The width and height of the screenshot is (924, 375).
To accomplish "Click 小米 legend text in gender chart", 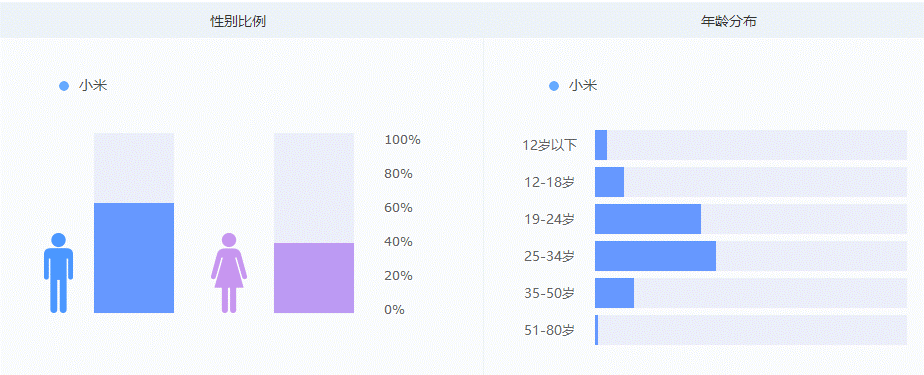I will [93, 86].
